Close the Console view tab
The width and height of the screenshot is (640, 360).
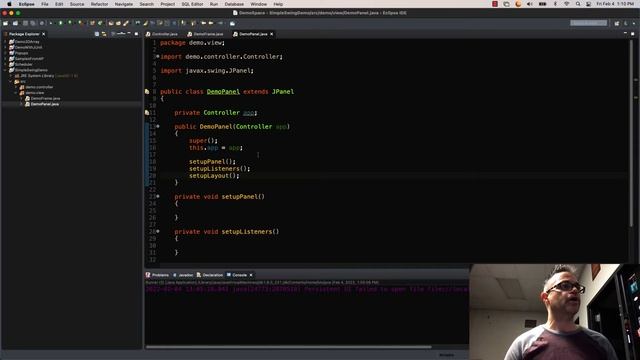coord(251,275)
